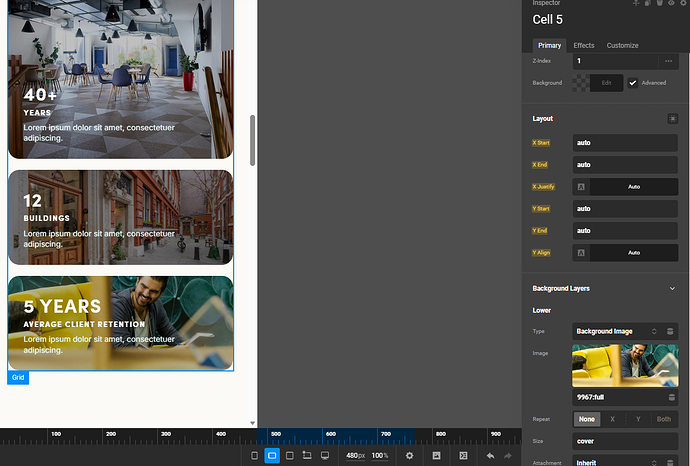Image resolution: width=690 pixels, height=466 pixels.
Task: Collapse the Background Layers section
Action: pos(672,289)
